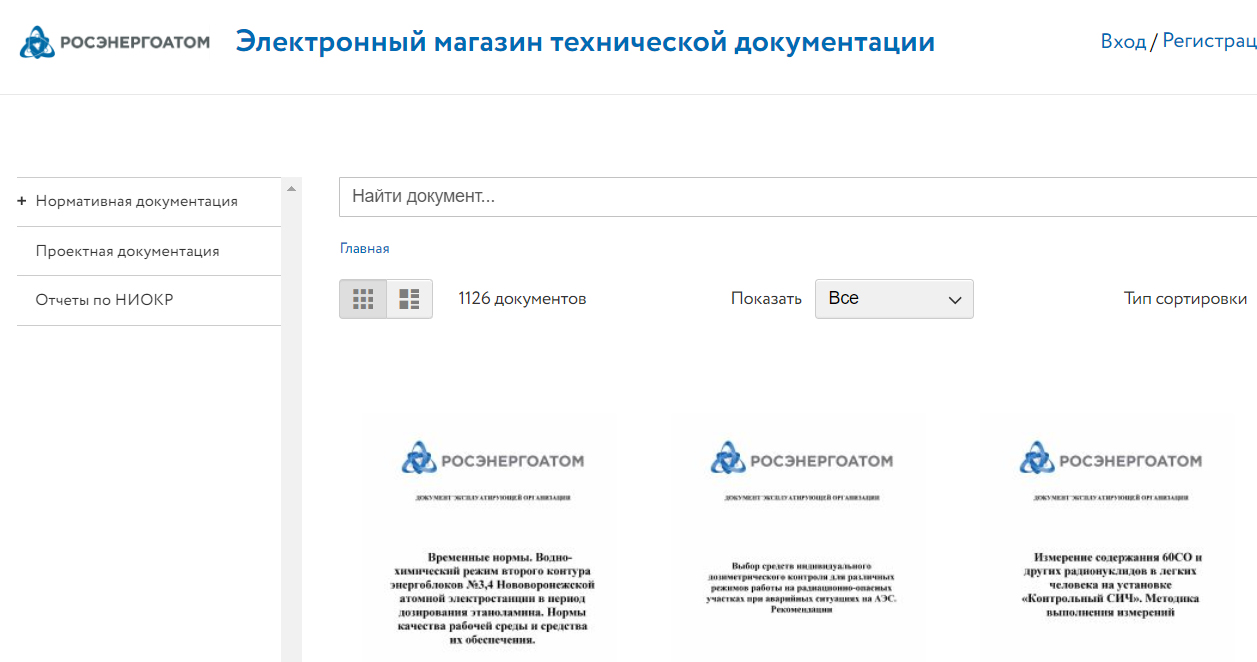Open Выбор средств индивидуального дозиметрического контроля document
The width and height of the screenshot is (1257, 662).
pos(801,540)
